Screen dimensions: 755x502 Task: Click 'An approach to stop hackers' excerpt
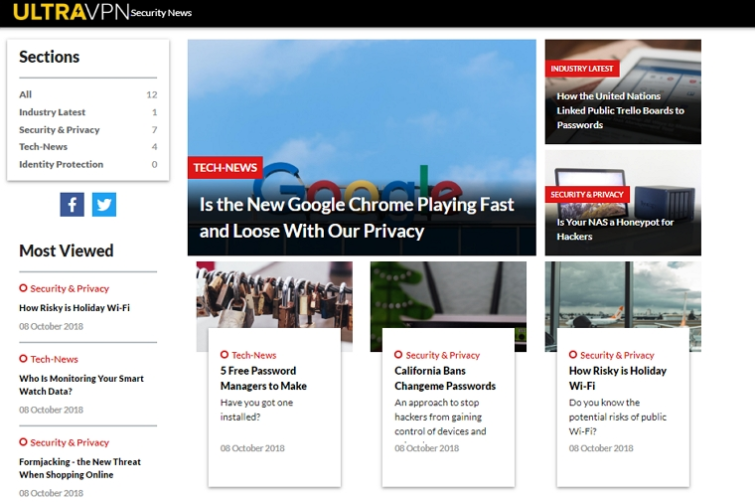click(x=440, y=417)
